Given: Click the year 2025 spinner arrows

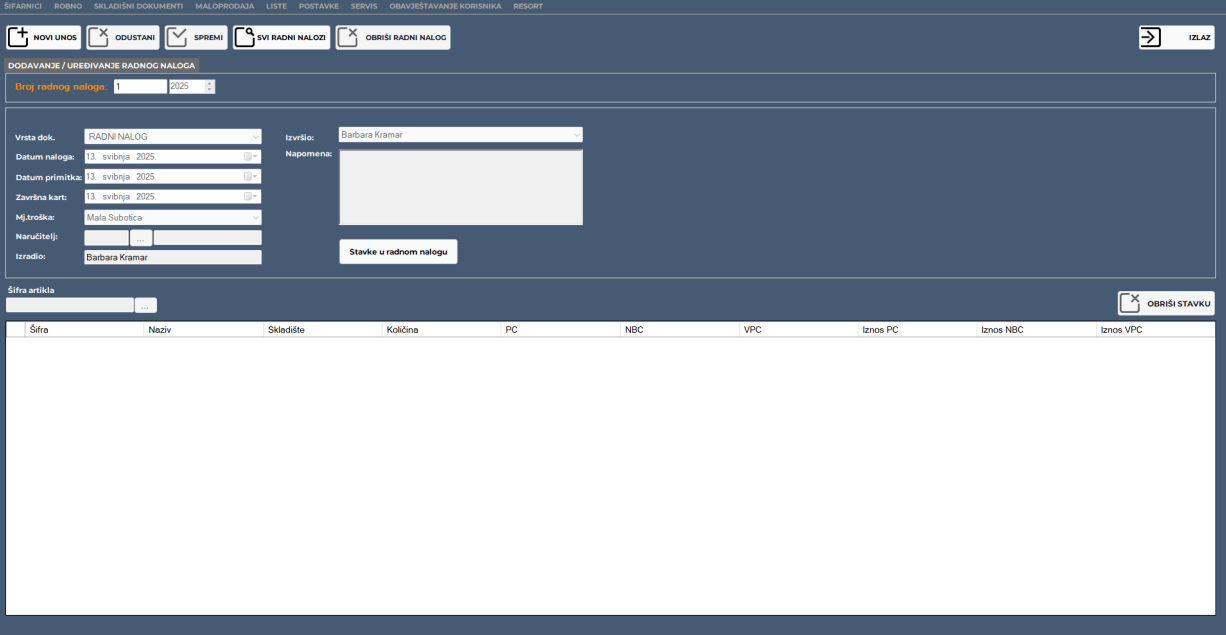Looking at the screenshot, I should coord(209,86).
